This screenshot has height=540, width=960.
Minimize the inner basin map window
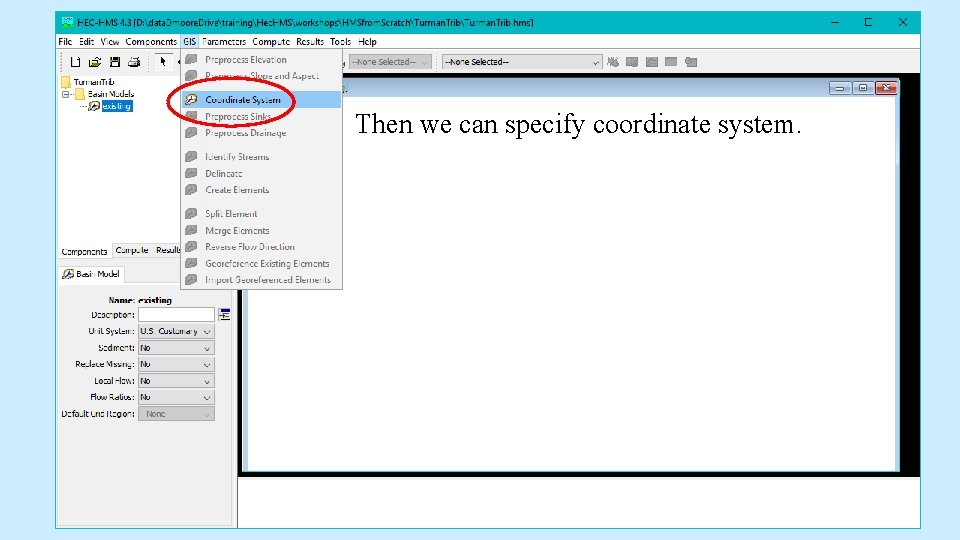(x=840, y=88)
